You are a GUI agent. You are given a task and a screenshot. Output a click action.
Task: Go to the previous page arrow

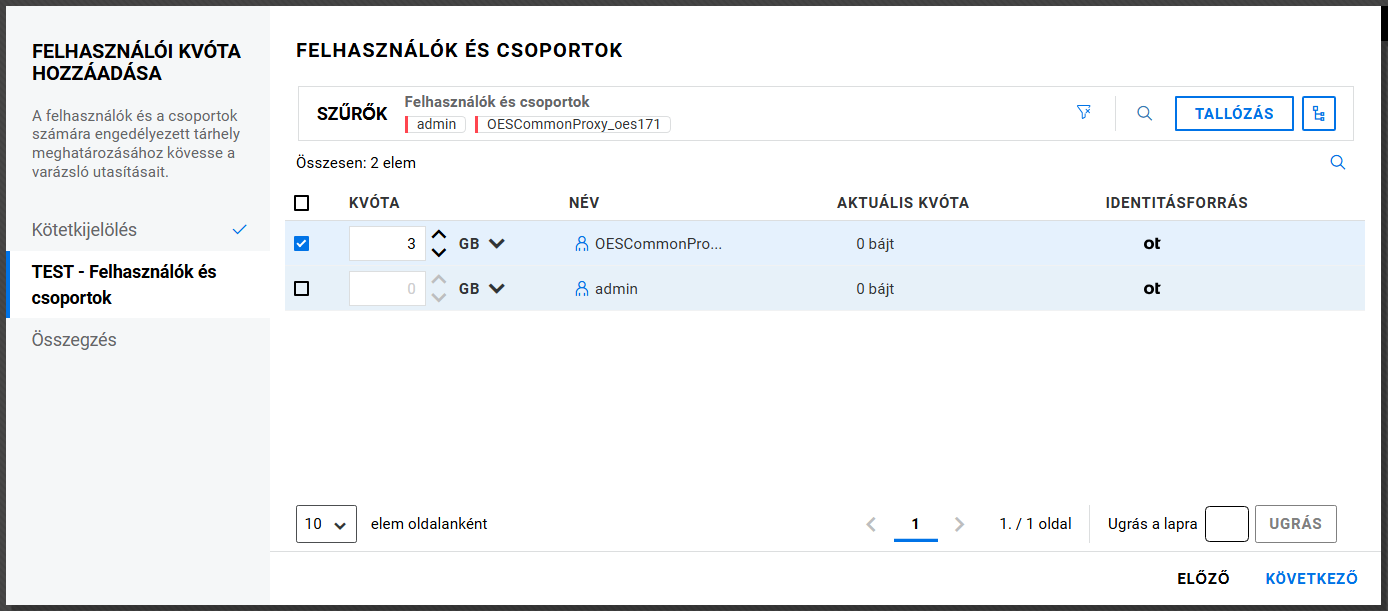[871, 524]
